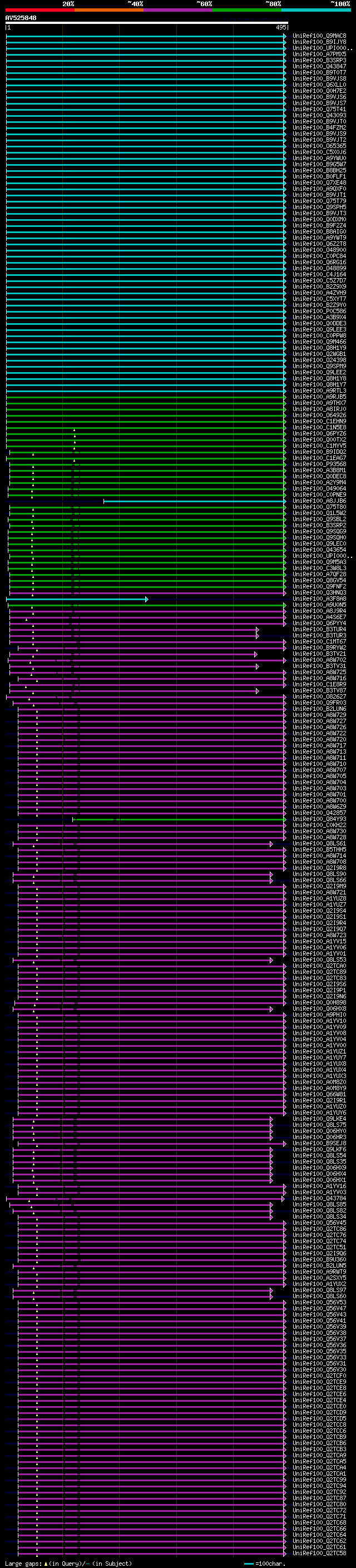Select hit label UniRef100_O48900
Screen dimensions: 356x1568
click(319, 250)
